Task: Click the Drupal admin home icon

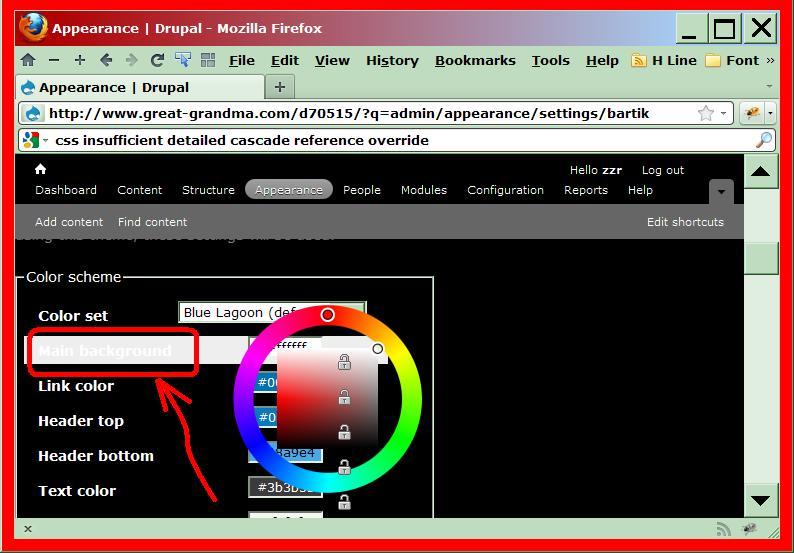Action: pos(41,169)
